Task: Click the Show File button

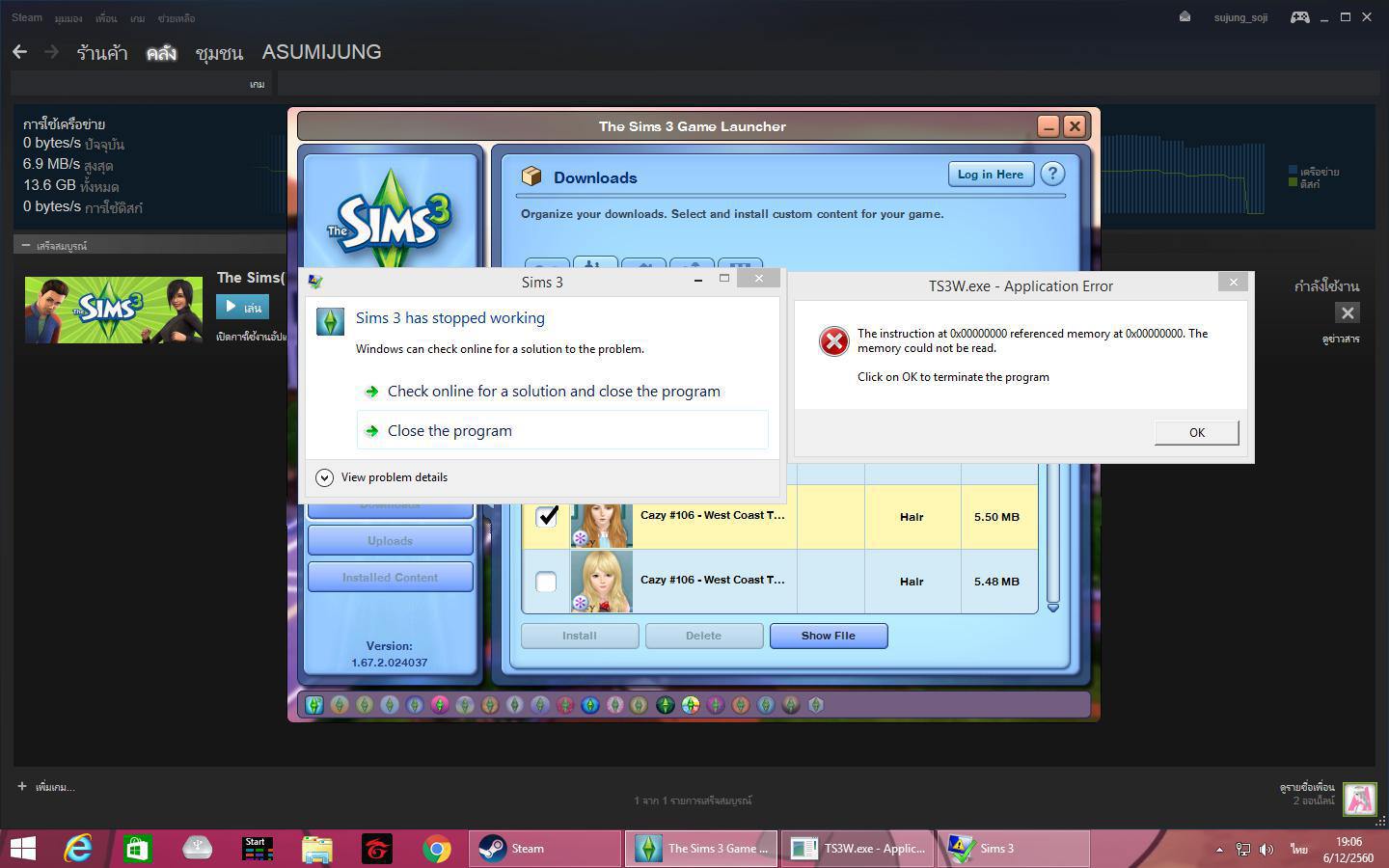Action: [x=829, y=636]
